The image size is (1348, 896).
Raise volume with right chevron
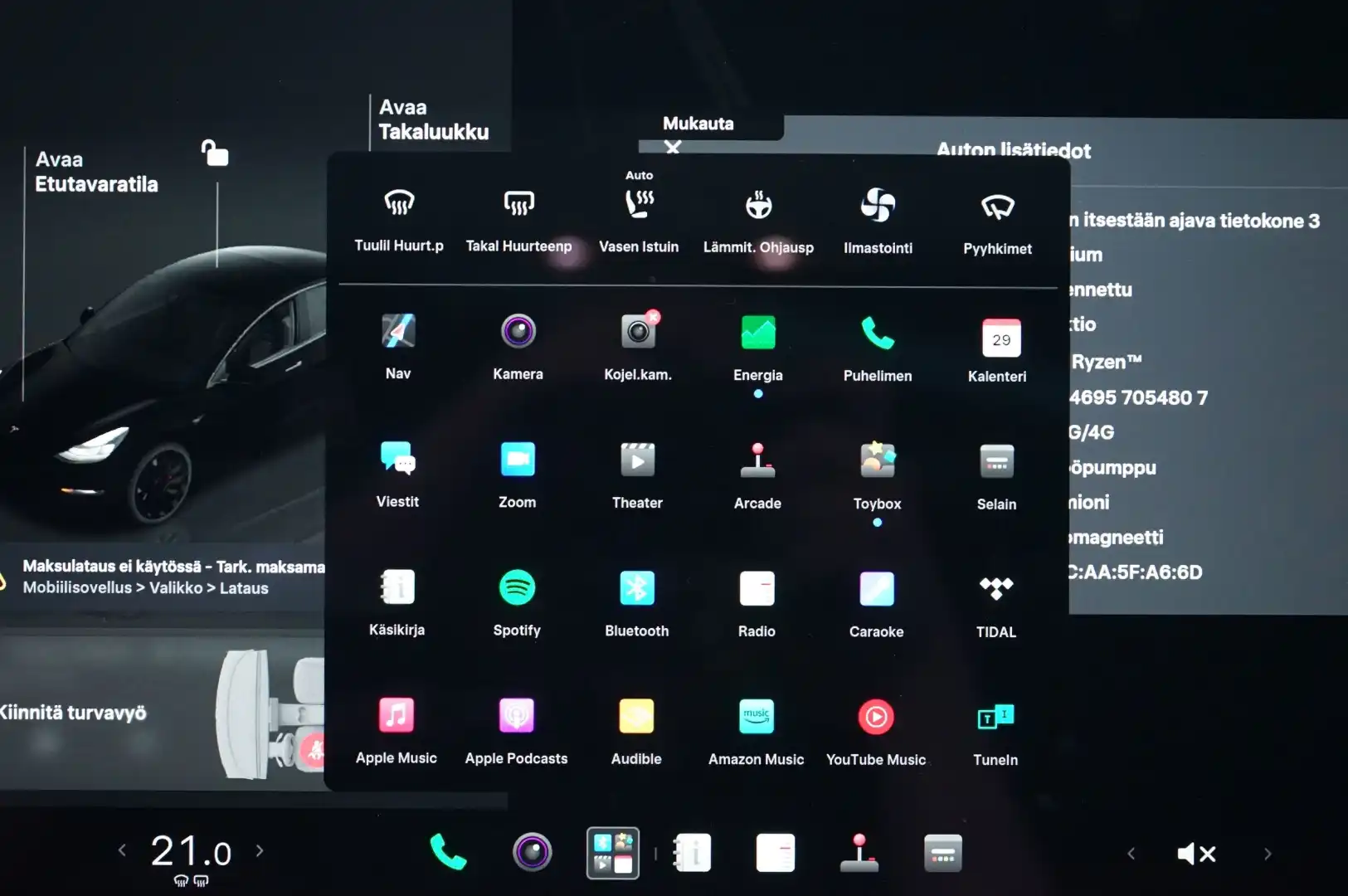pos(1268,854)
